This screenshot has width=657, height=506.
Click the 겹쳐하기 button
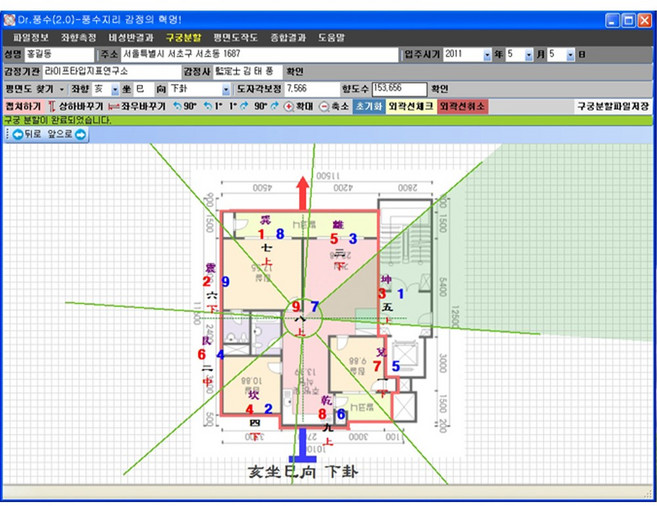click(23, 106)
